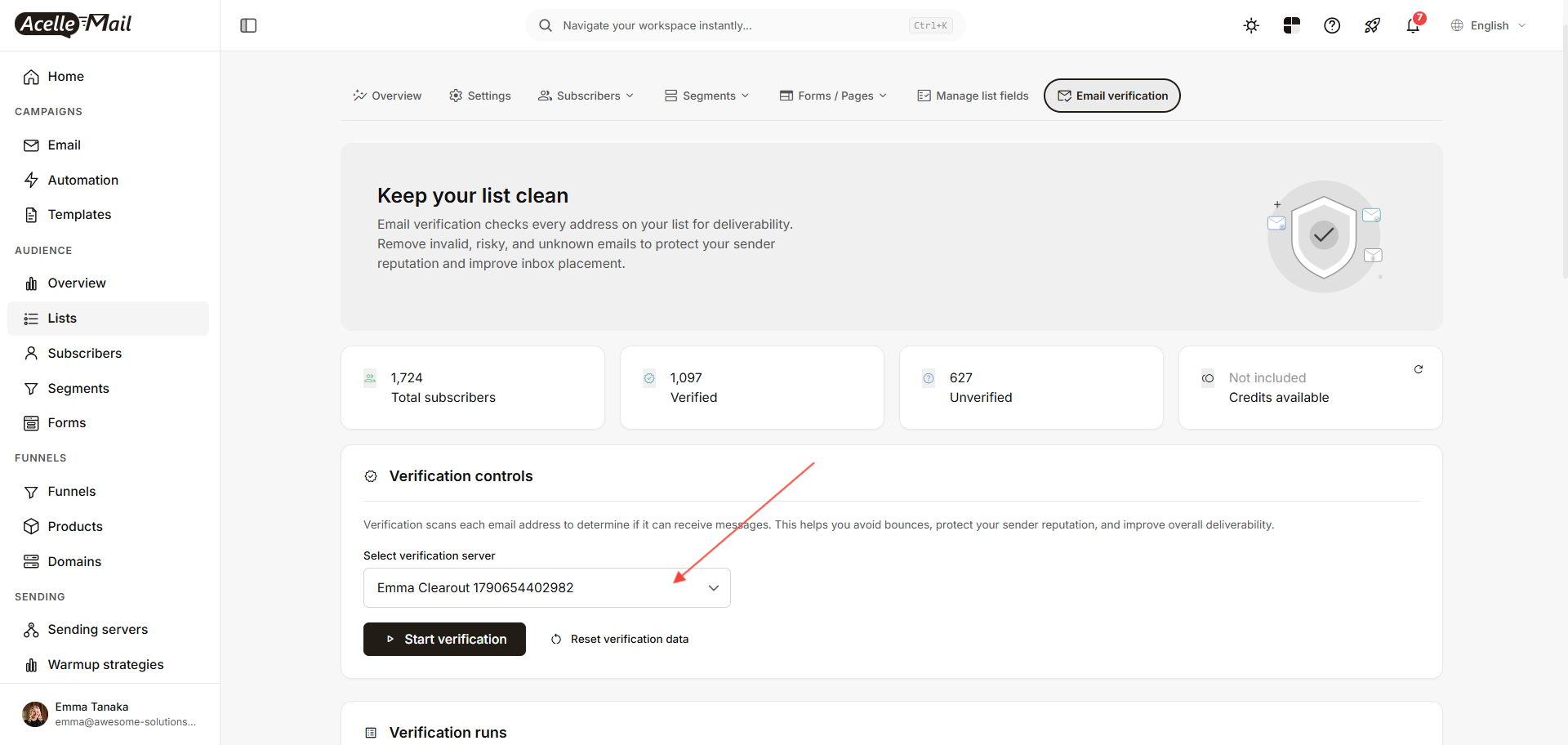Open the apps grid icon in header
1568x745 pixels.
click(1291, 25)
